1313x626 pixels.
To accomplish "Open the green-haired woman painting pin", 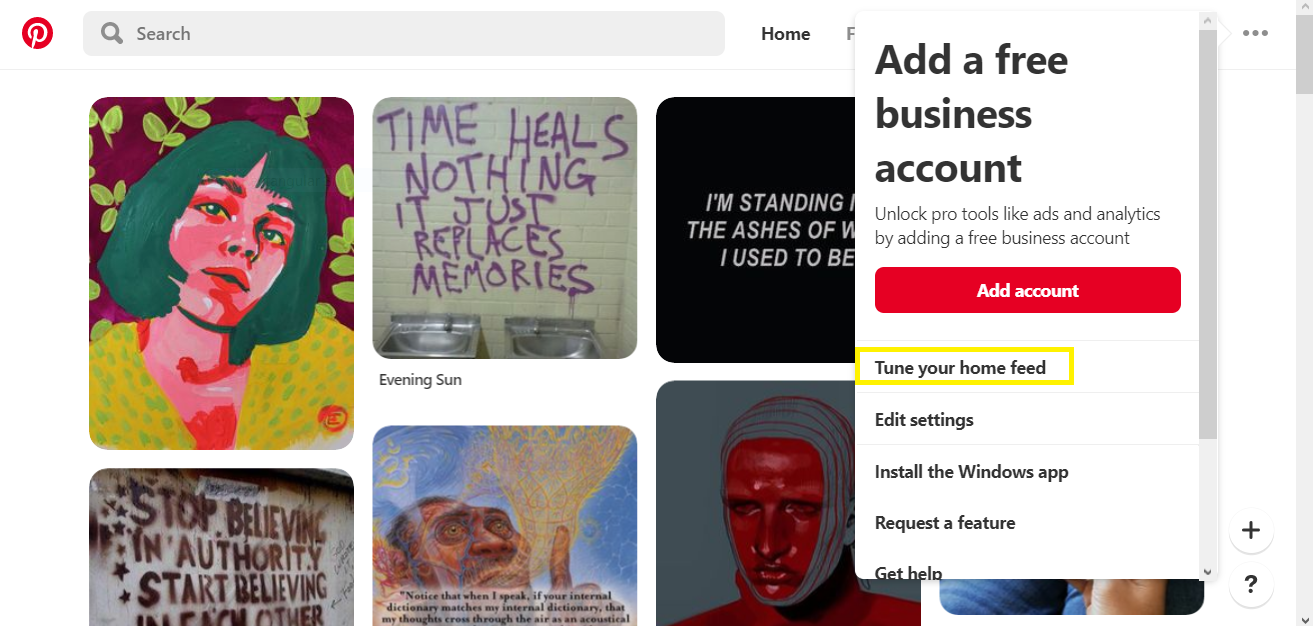I will (x=221, y=273).
